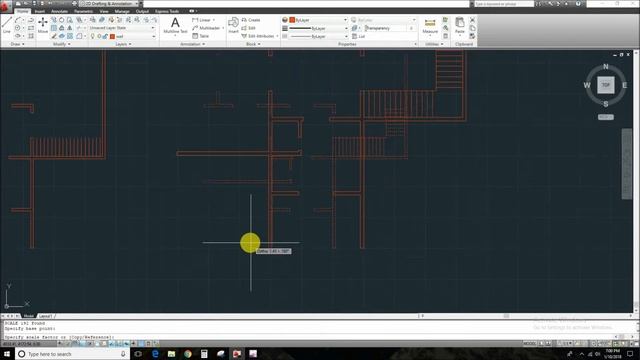Click the AutoCAD application menu logo
The width and height of the screenshot is (640, 360).
click(6, 6)
